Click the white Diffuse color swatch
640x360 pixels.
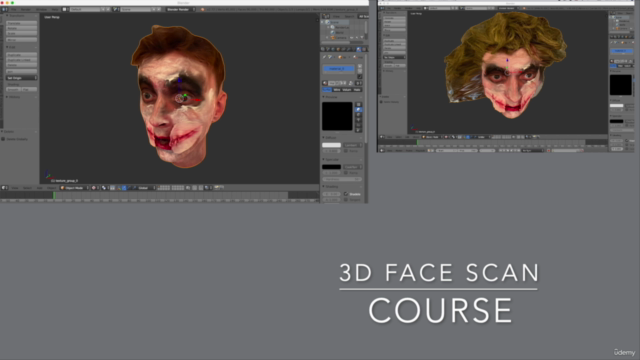coord(331,145)
